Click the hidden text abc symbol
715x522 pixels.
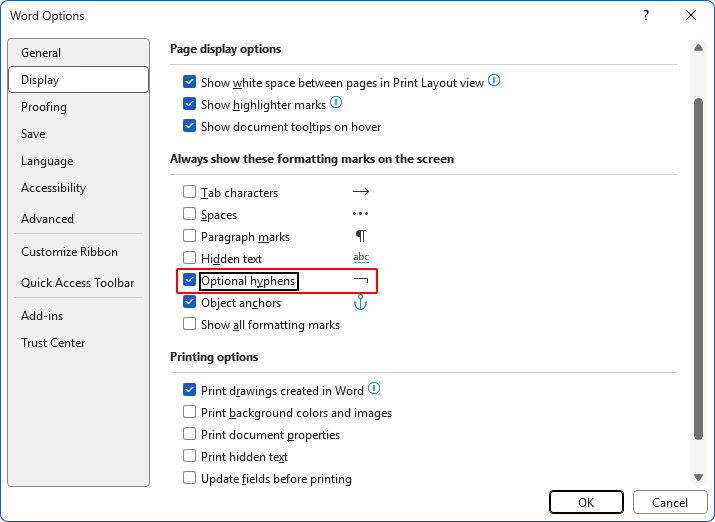point(361,258)
